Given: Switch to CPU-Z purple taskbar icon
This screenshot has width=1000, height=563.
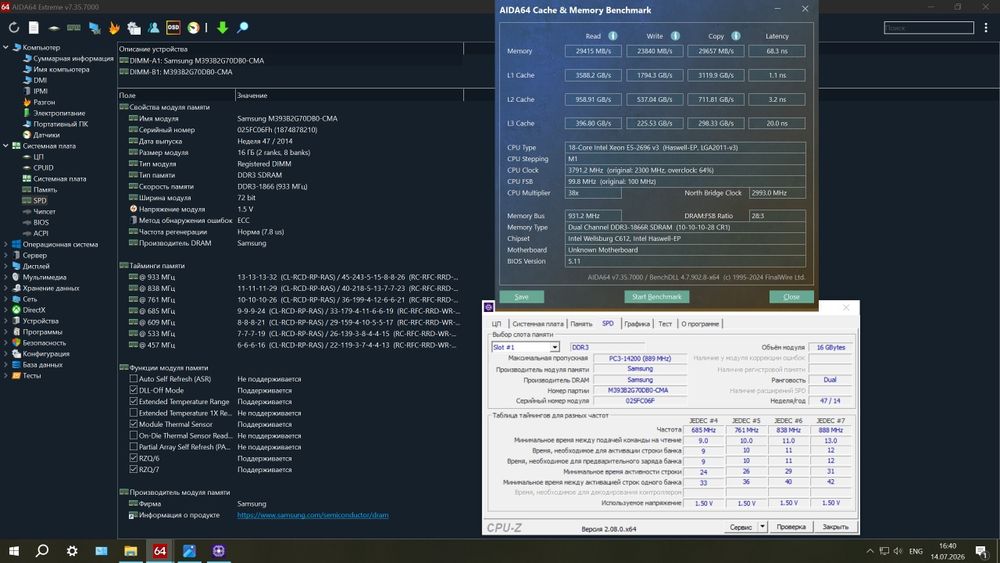Looking at the screenshot, I should [x=219, y=551].
